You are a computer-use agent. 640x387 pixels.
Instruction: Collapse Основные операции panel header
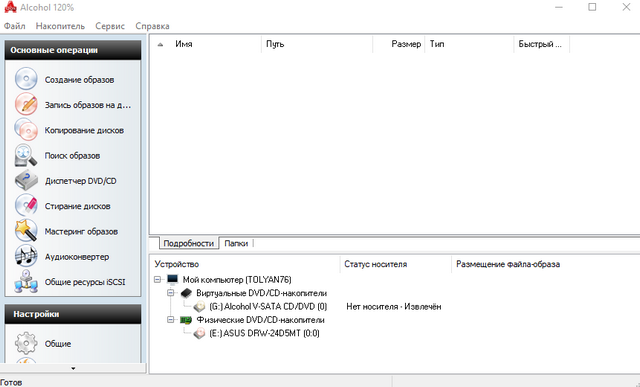73,50
